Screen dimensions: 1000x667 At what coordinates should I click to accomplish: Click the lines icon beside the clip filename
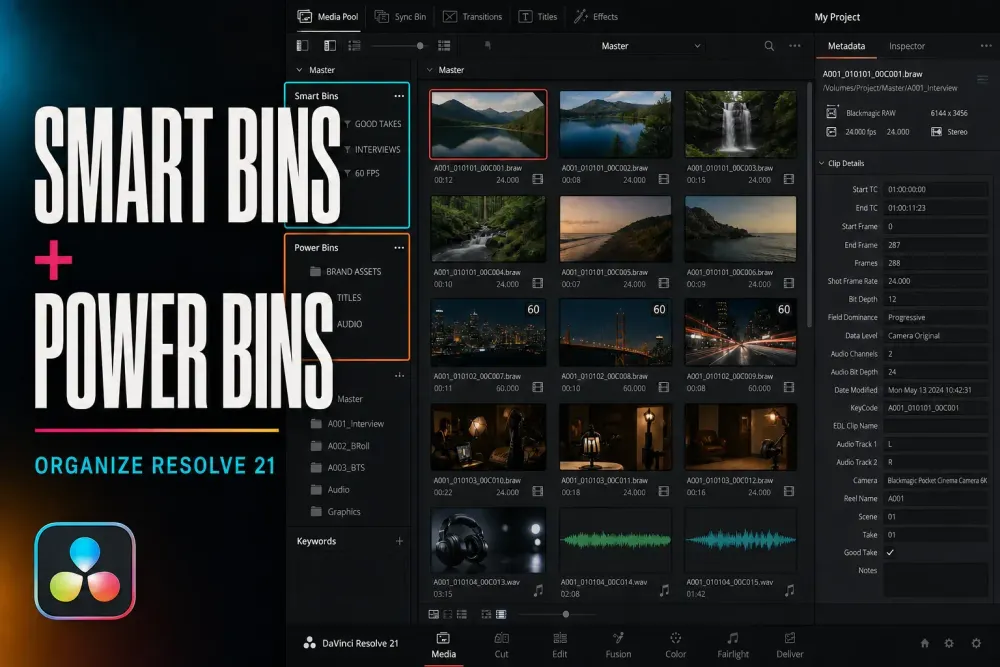[x=982, y=80]
